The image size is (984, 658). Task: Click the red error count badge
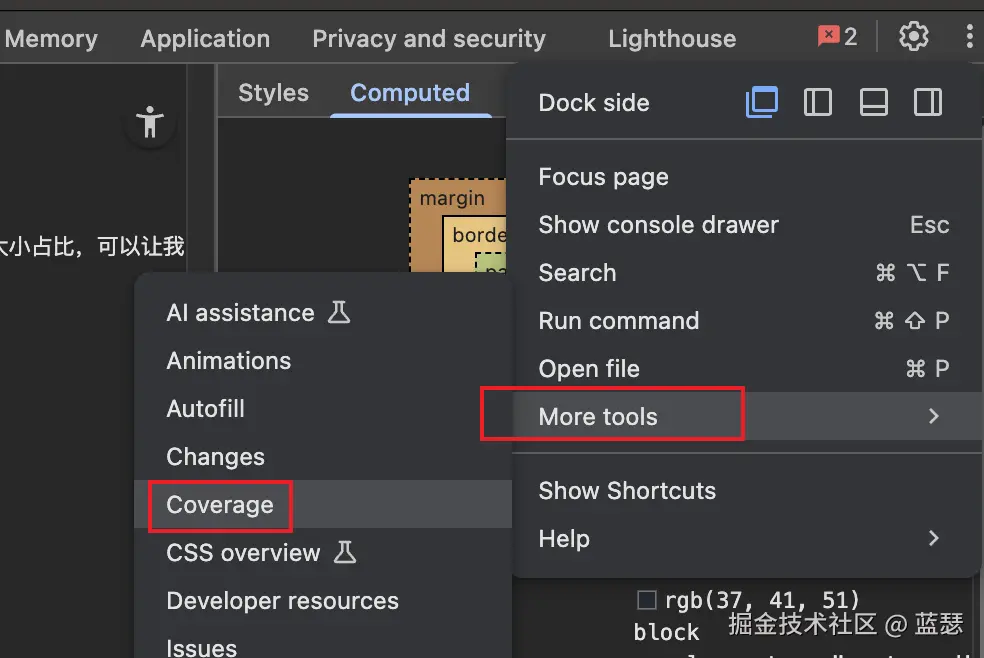click(x=837, y=37)
